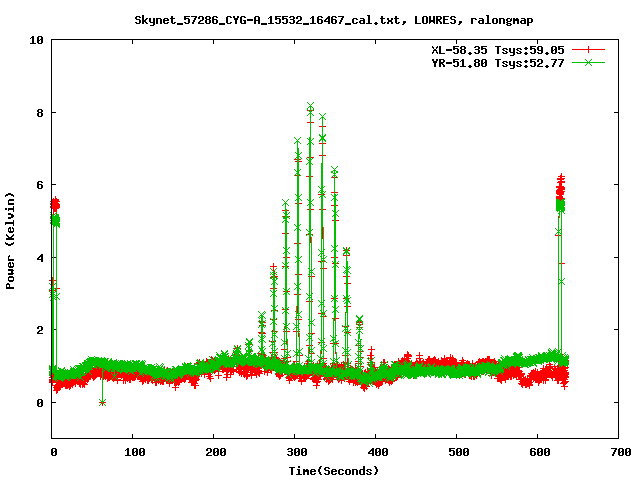Click the x-axis tick label 700
The width and height of the screenshot is (640, 480).
click(621, 452)
